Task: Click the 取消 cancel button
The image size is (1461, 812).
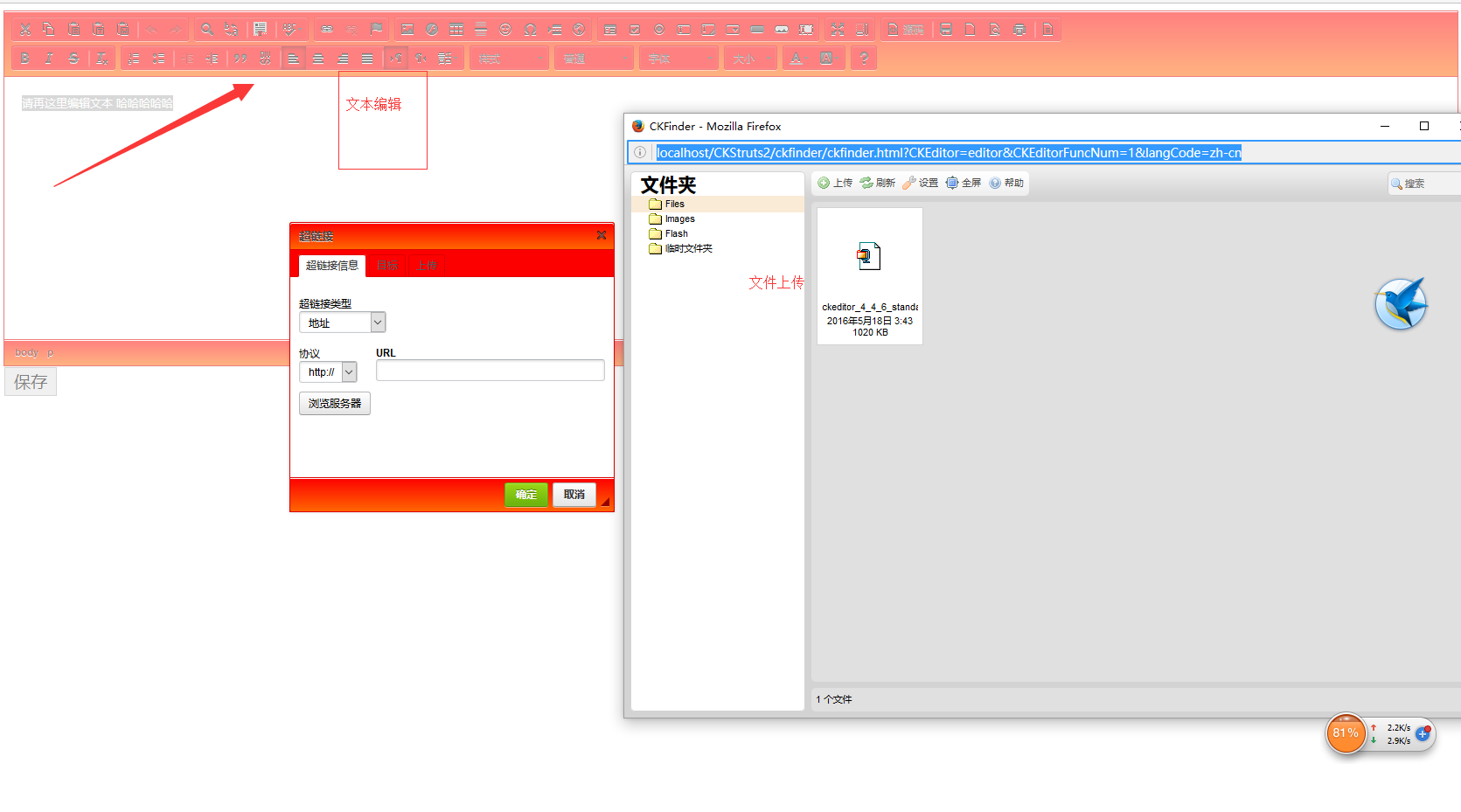Action: pyautogui.click(x=574, y=495)
